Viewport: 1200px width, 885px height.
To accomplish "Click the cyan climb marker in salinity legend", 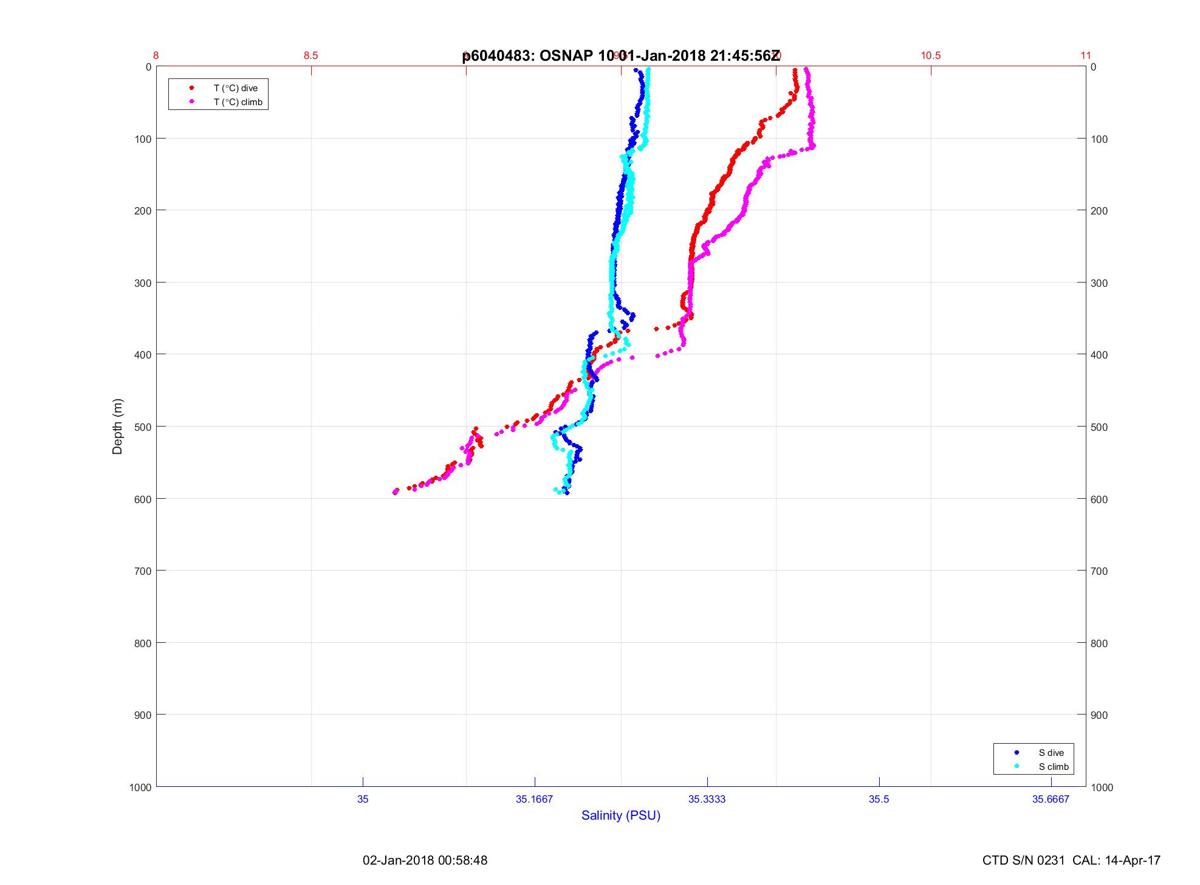I will 1017,766.
